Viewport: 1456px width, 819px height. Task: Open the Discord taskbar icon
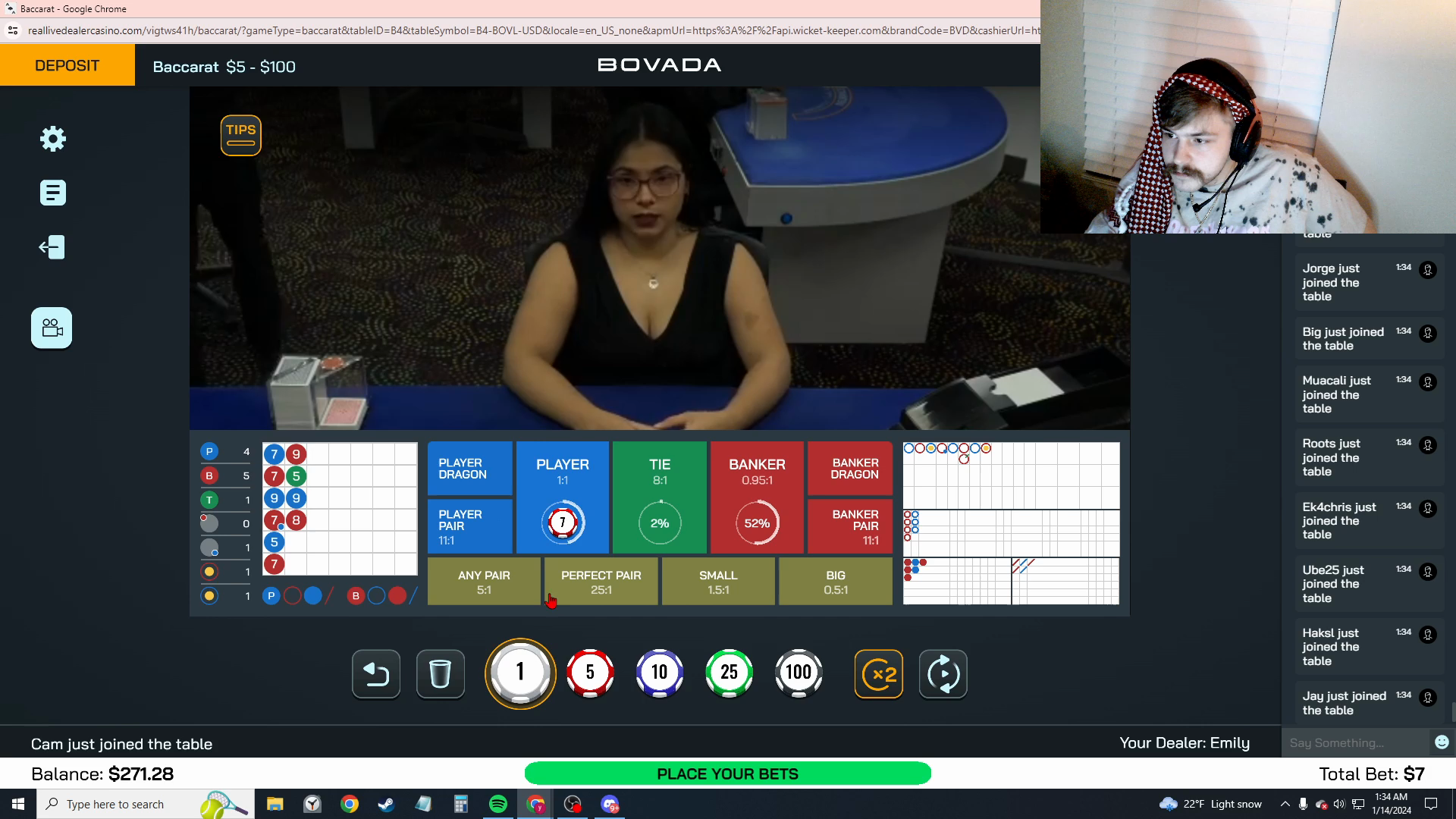610,804
